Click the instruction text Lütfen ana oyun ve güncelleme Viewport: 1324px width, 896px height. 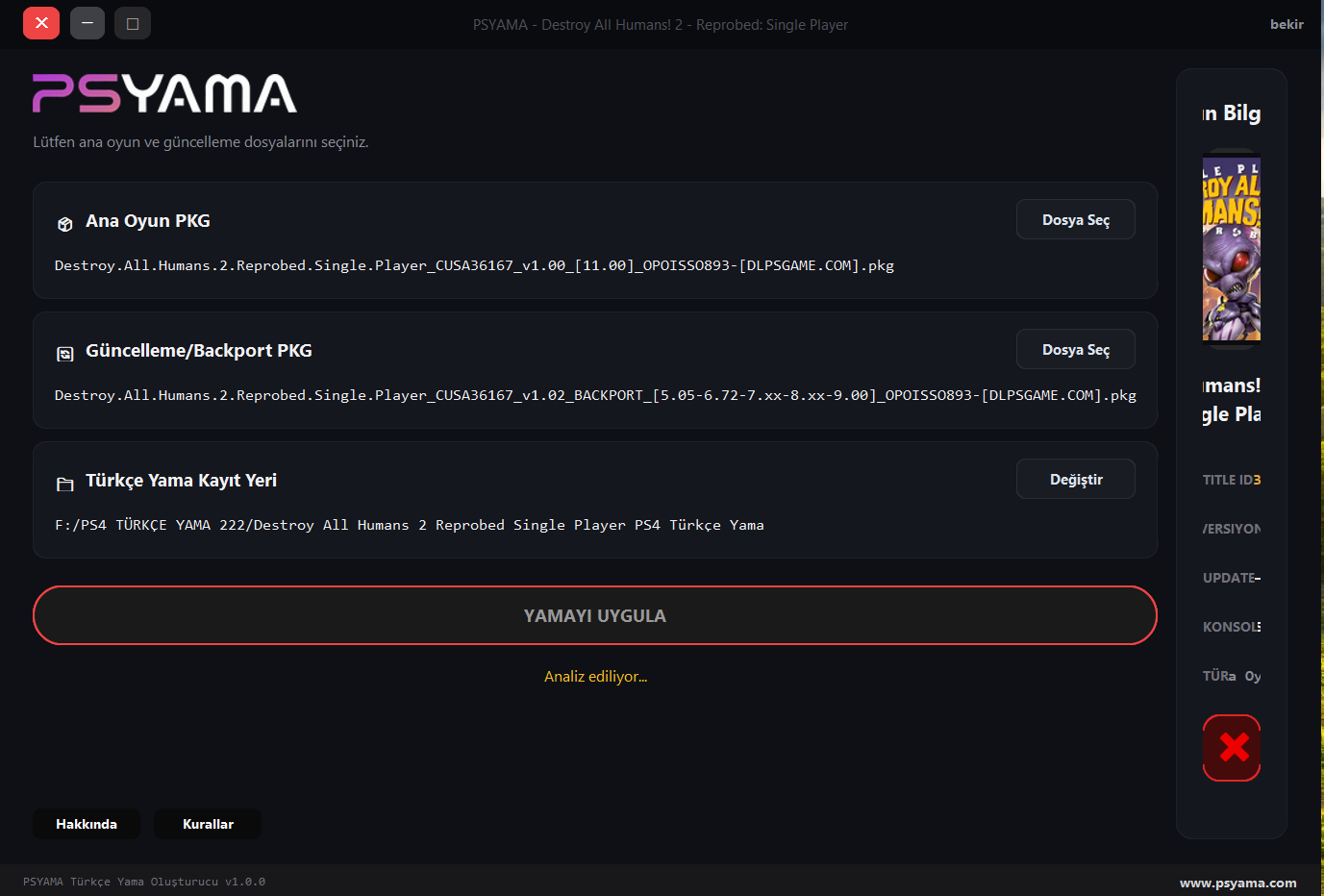coord(201,142)
